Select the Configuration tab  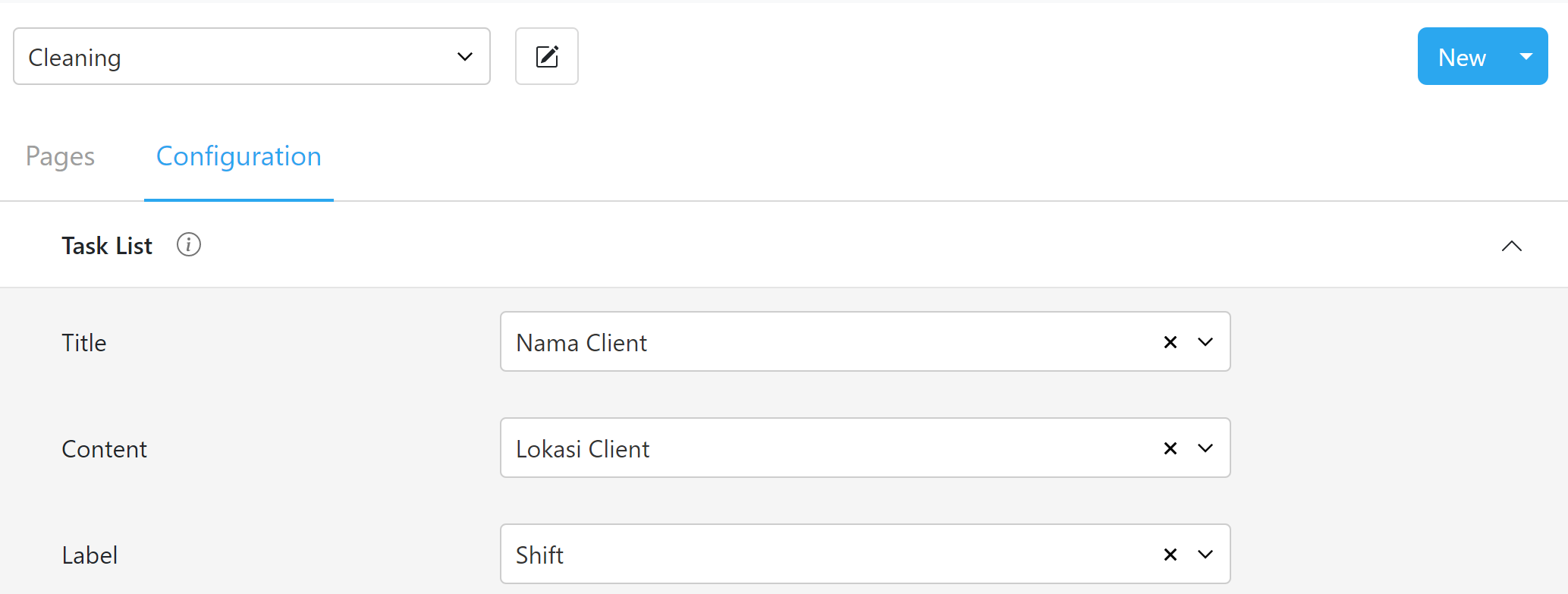[x=237, y=156]
